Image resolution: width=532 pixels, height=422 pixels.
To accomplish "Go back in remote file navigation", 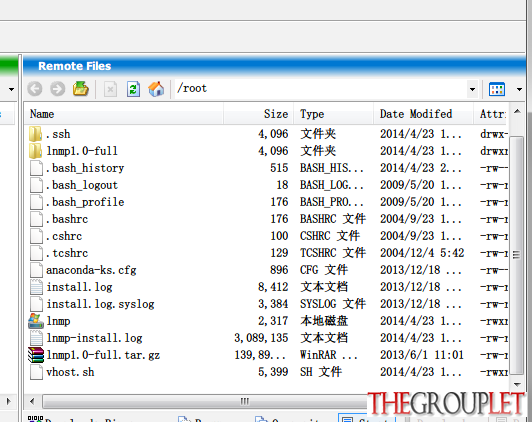I will [x=35, y=89].
